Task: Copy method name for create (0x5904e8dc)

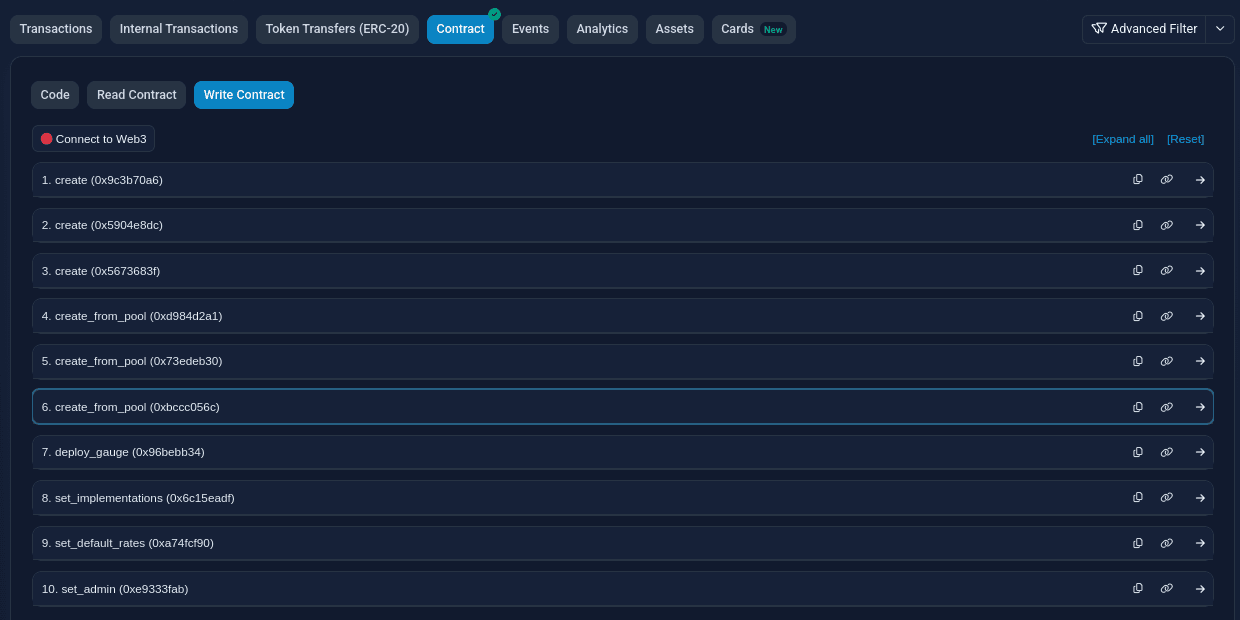Action: pyautogui.click(x=1138, y=225)
